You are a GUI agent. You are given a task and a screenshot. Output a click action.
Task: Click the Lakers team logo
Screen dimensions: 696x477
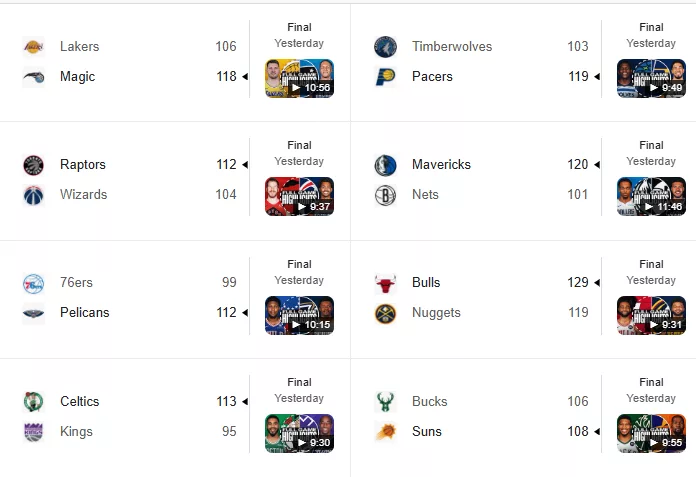[33, 47]
